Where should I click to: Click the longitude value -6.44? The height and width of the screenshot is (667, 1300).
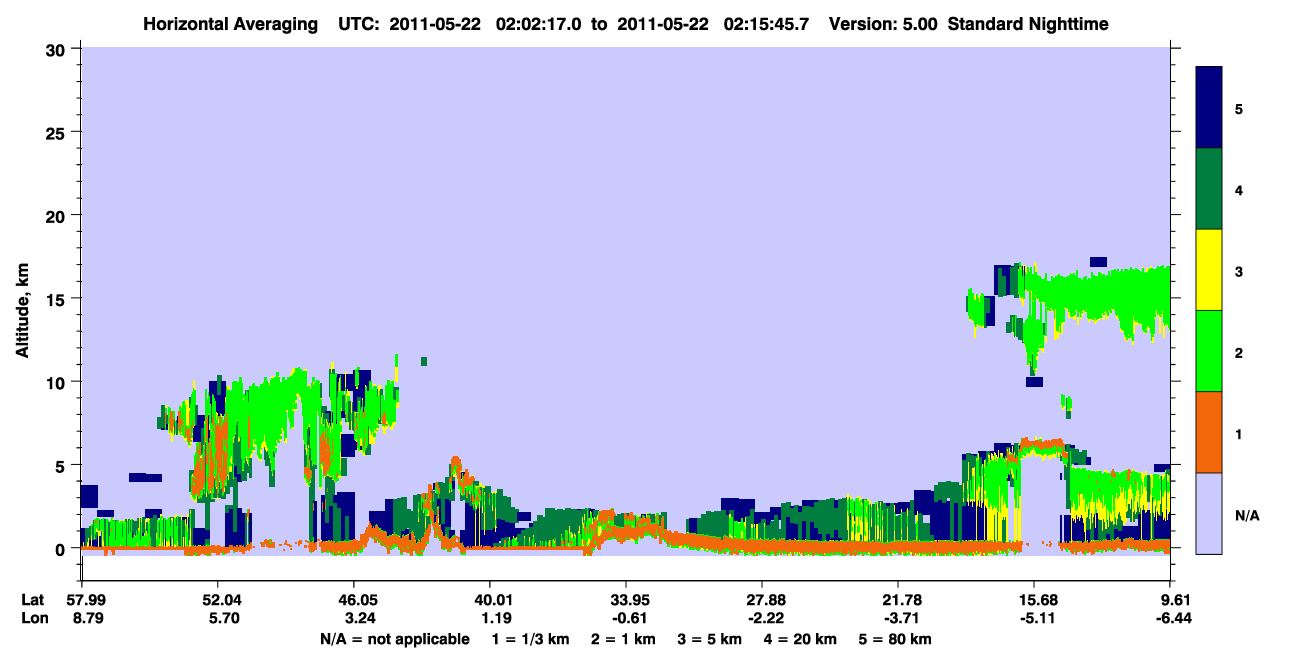[1171, 619]
